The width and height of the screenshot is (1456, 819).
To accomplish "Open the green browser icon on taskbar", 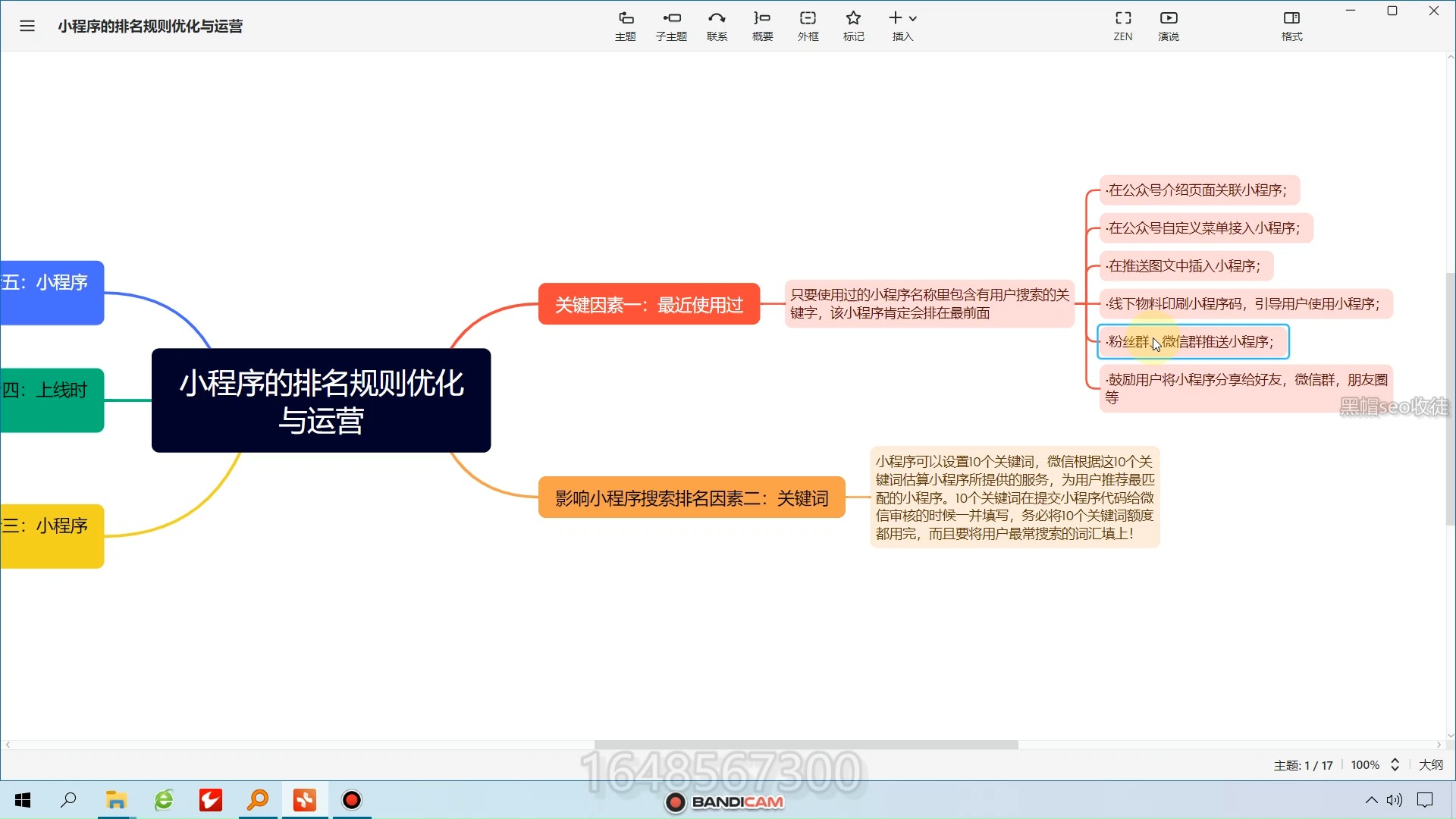I will (164, 800).
